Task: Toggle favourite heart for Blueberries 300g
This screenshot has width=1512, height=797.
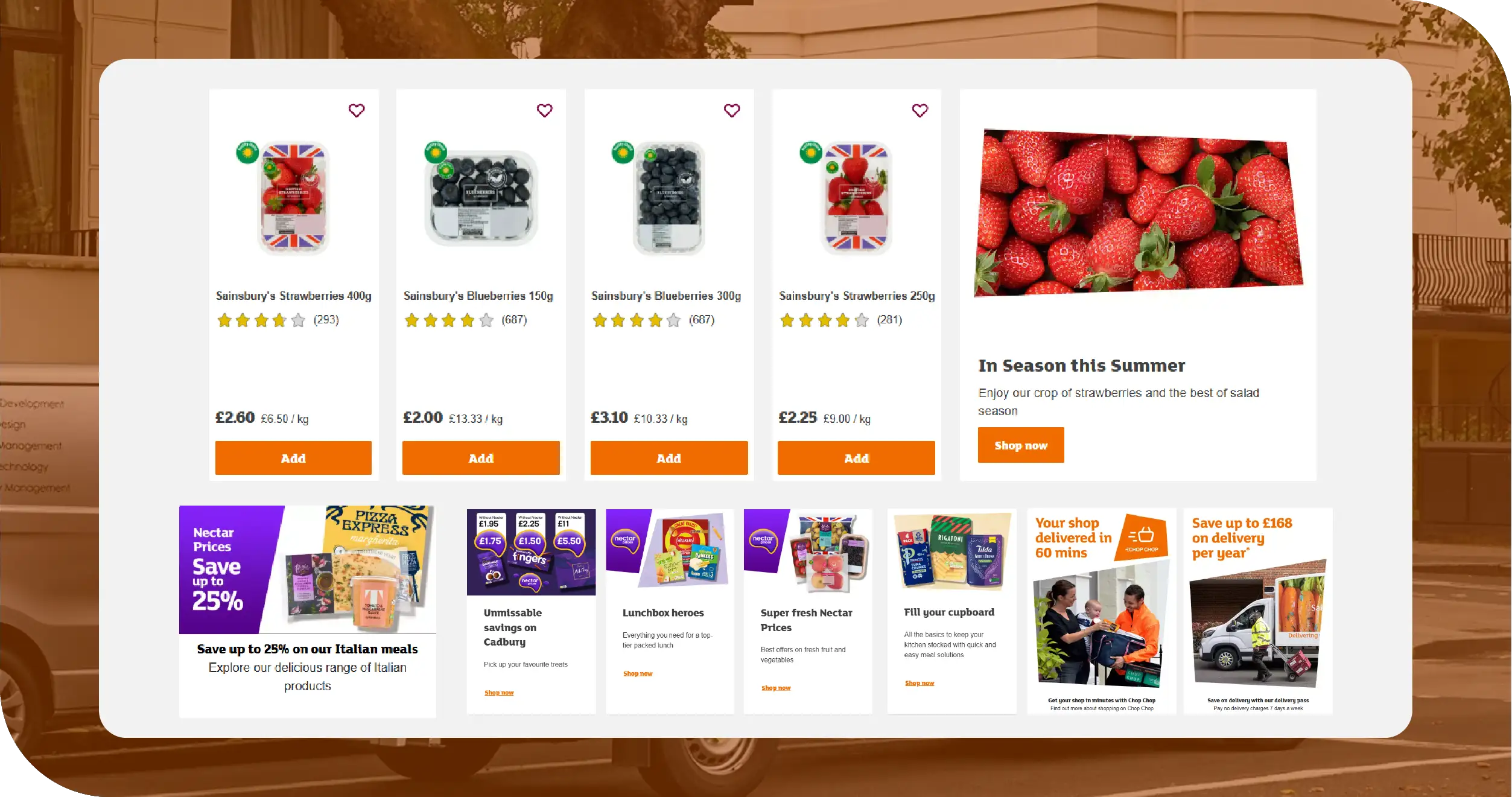Action: tap(732, 110)
